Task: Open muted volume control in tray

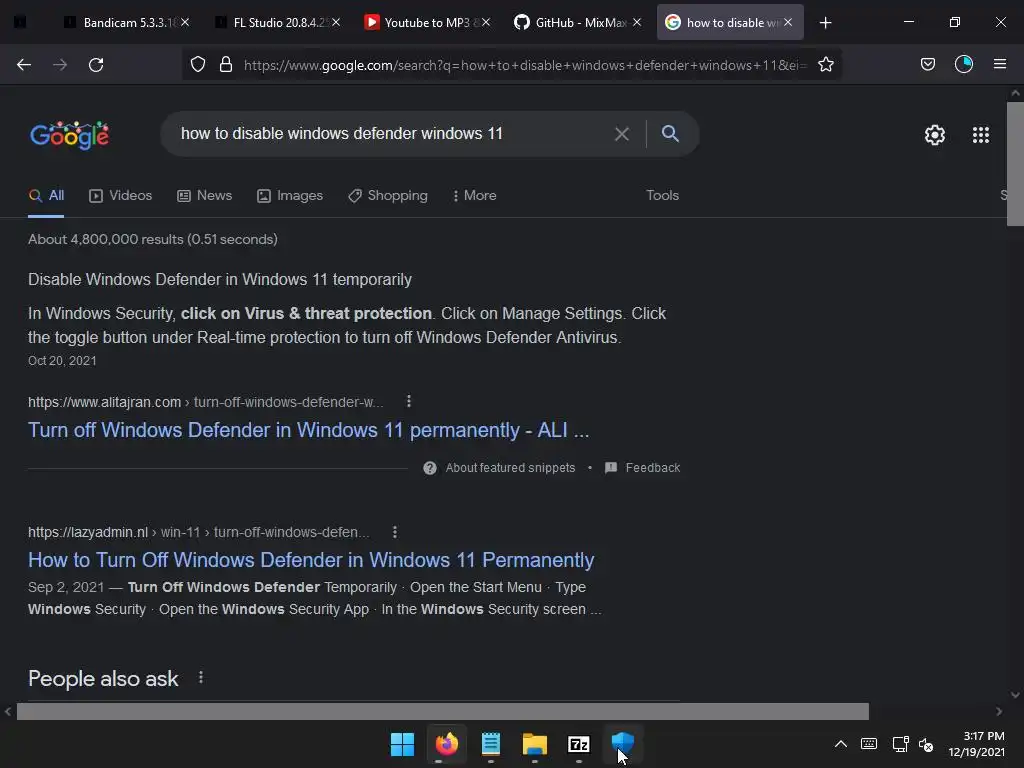Action: point(926,744)
